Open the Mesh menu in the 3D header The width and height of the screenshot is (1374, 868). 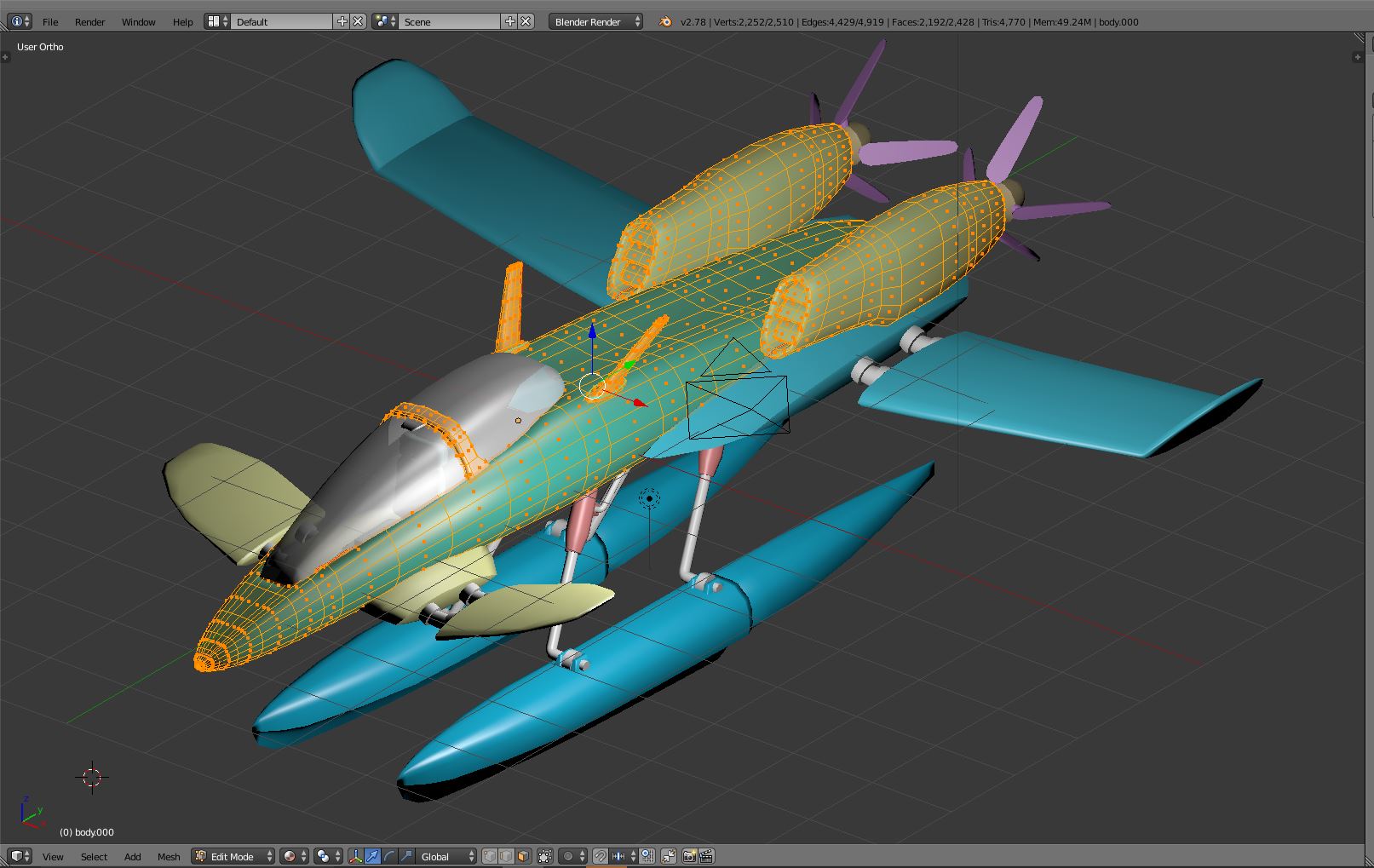(x=169, y=856)
